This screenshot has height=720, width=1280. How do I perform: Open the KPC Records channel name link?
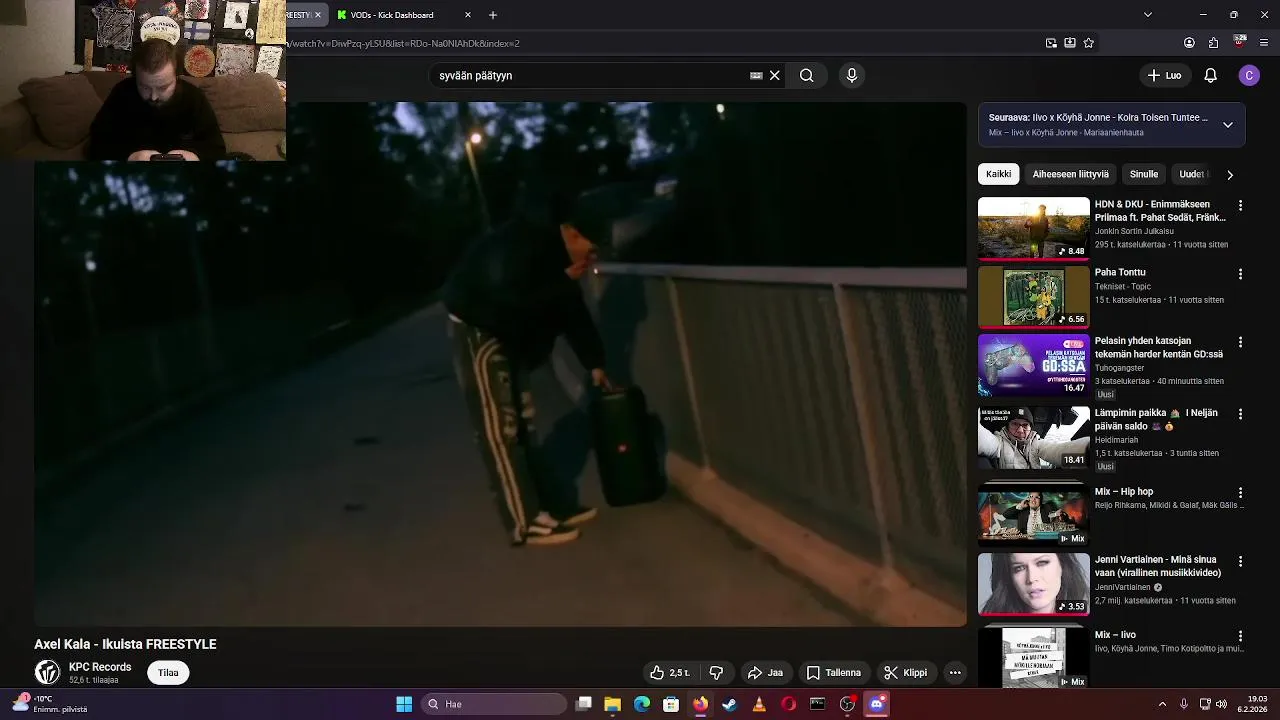pyautogui.click(x=100, y=667)
